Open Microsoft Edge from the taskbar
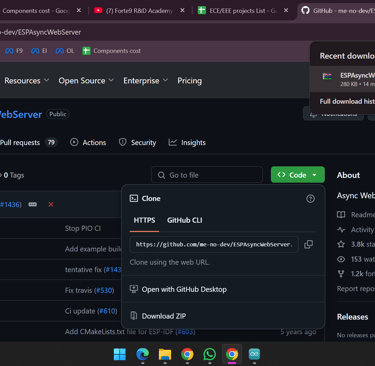The height and width of the screenshot is (366, 375). pyautogui.click(x=143, y=354)
